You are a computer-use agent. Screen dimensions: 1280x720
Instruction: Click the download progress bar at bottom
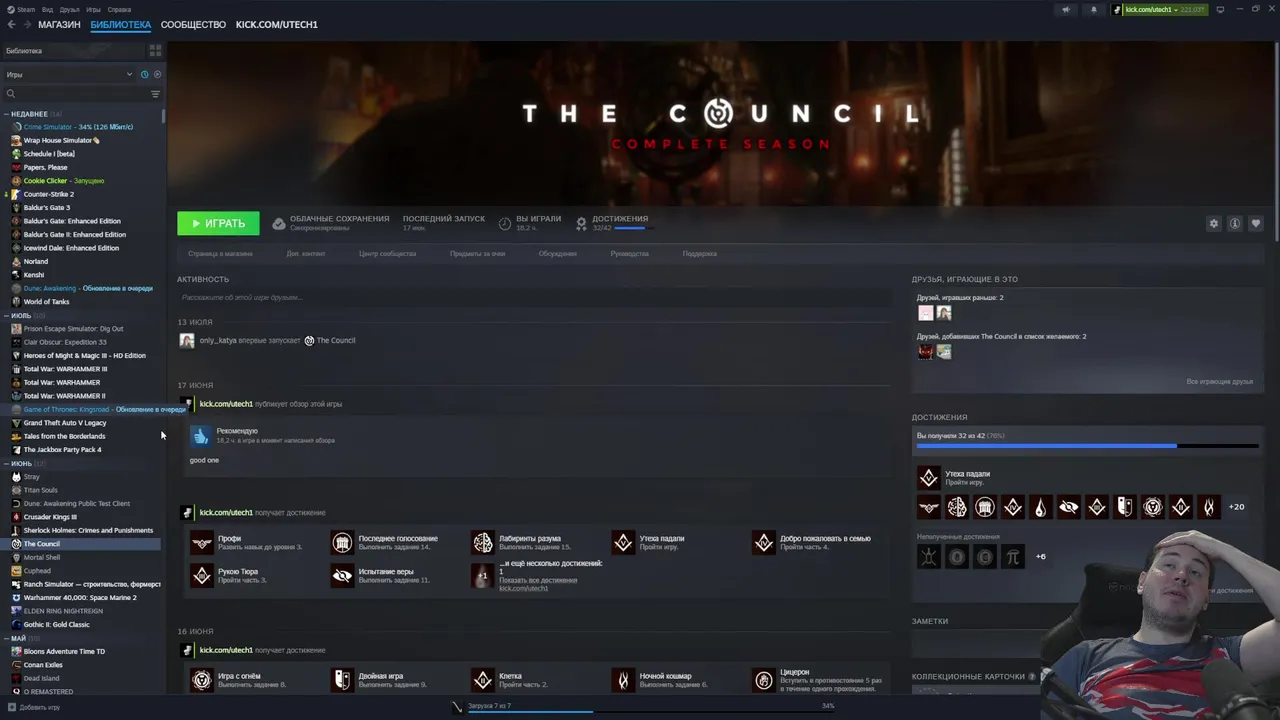[652, 711]
